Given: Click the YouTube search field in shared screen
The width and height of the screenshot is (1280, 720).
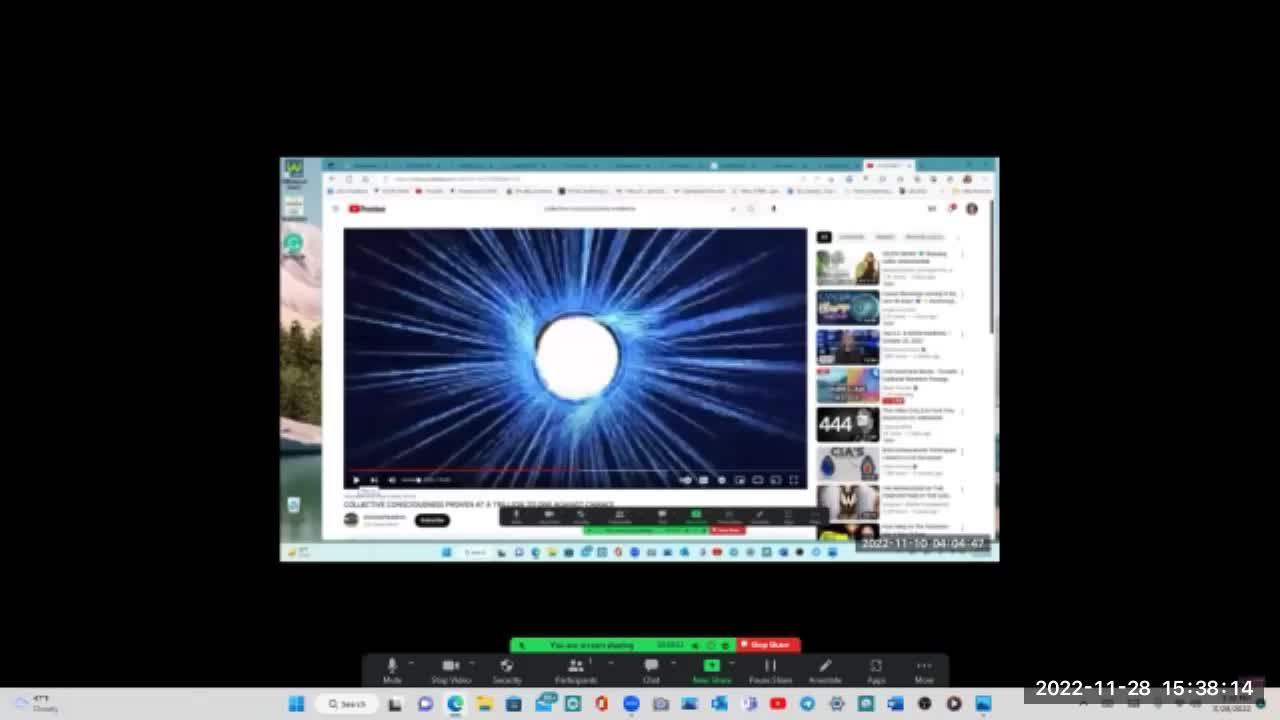Looking at the screenshot, I should coord(638,209).
